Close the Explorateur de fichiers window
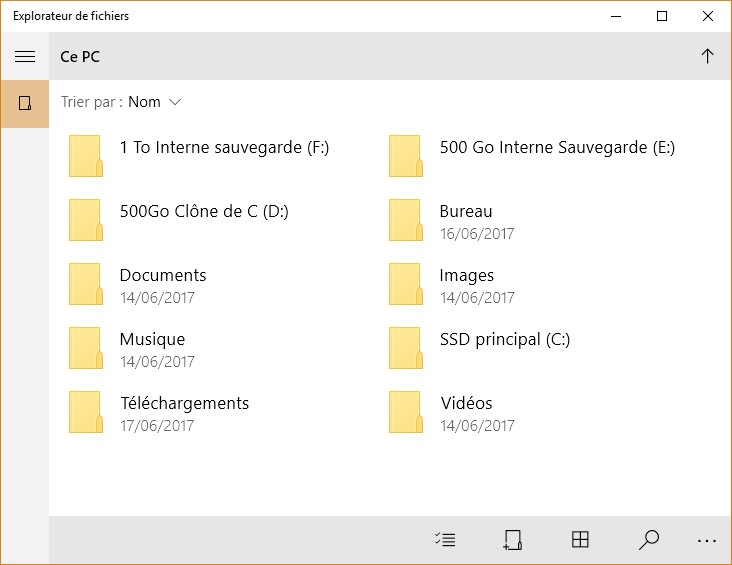Screen dimensions: 732x565 (x=707, y=16)
